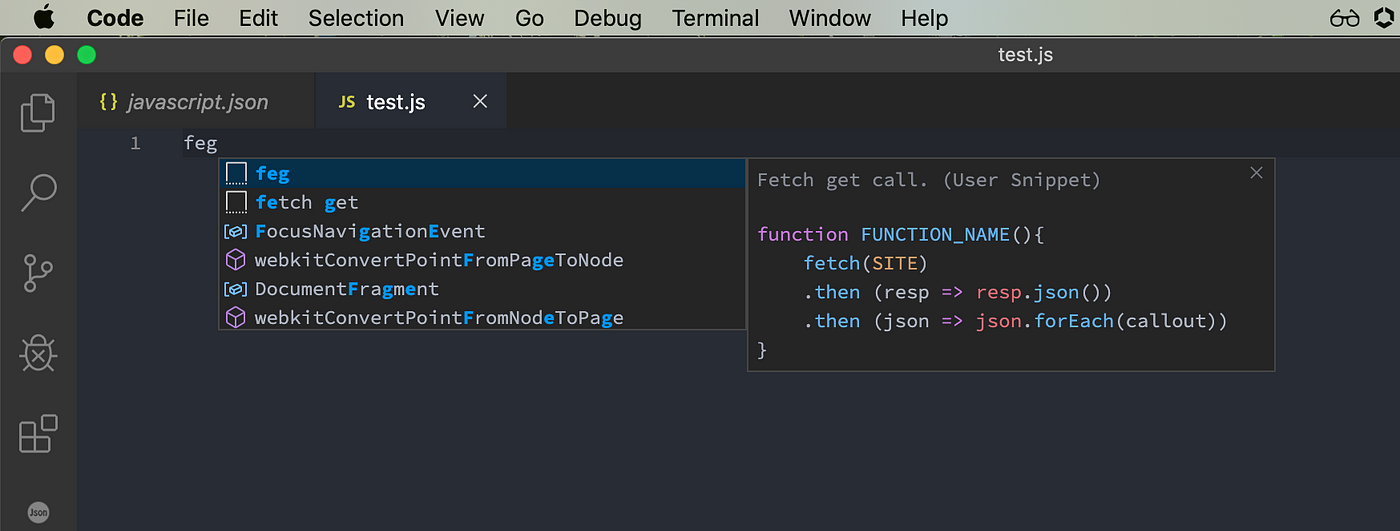The image size is (1400, 531).
Task: Close the snippet details popup
Action: [x=1257, y=173]
